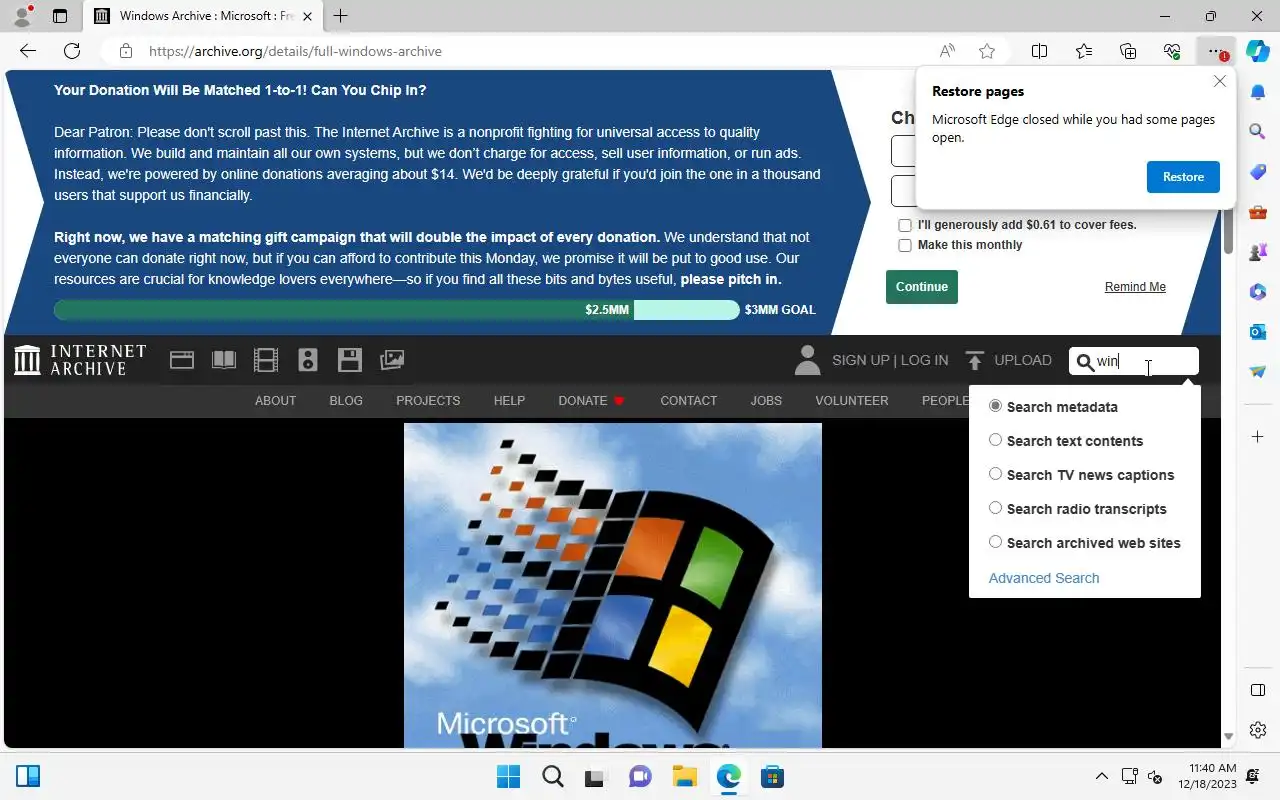Open a new tab with plus
The height and width of the screenshot is (800, 1280).
coord(341,16)
